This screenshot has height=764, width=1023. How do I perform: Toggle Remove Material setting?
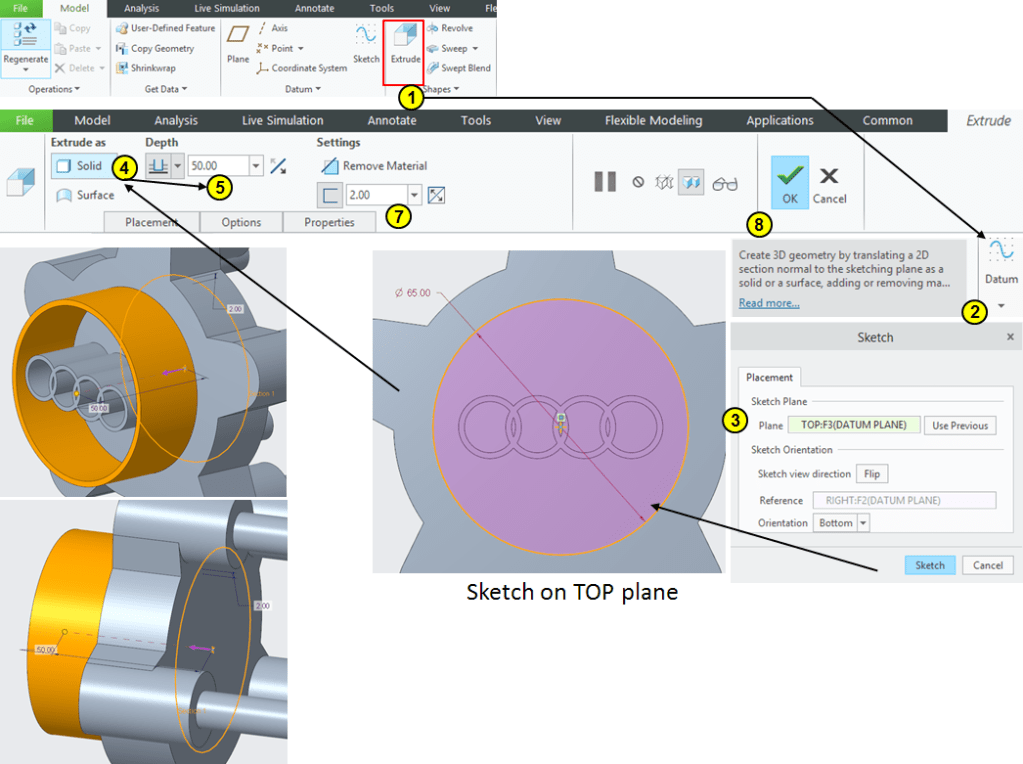click(x=375, y=166)
